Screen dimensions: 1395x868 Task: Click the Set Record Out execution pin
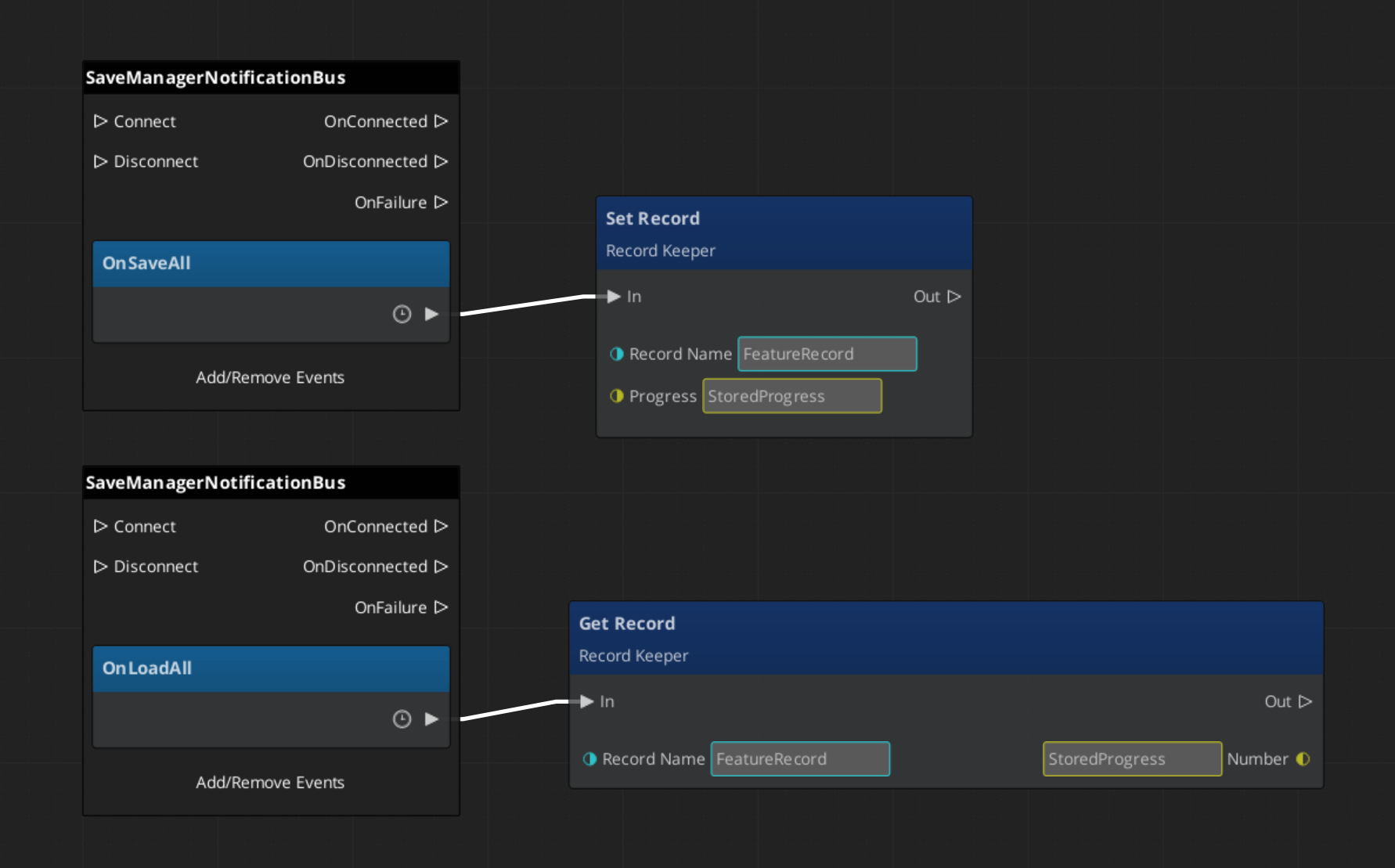(953, 297)
